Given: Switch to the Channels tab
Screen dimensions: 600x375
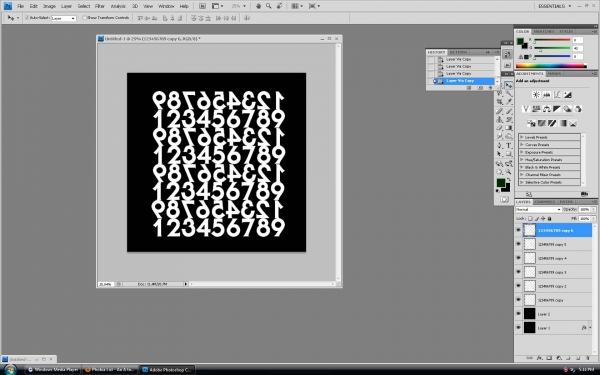Looking at the screenshot, I should 545,202.
